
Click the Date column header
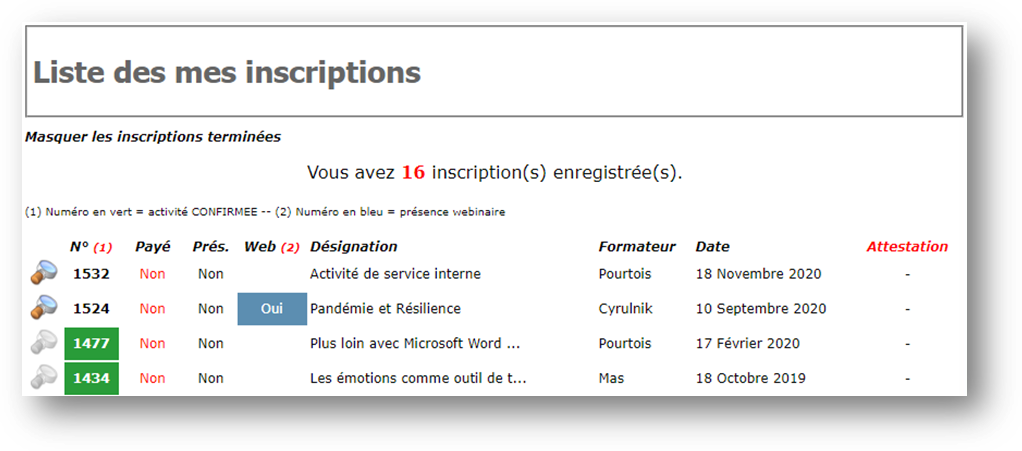point(712,247)
